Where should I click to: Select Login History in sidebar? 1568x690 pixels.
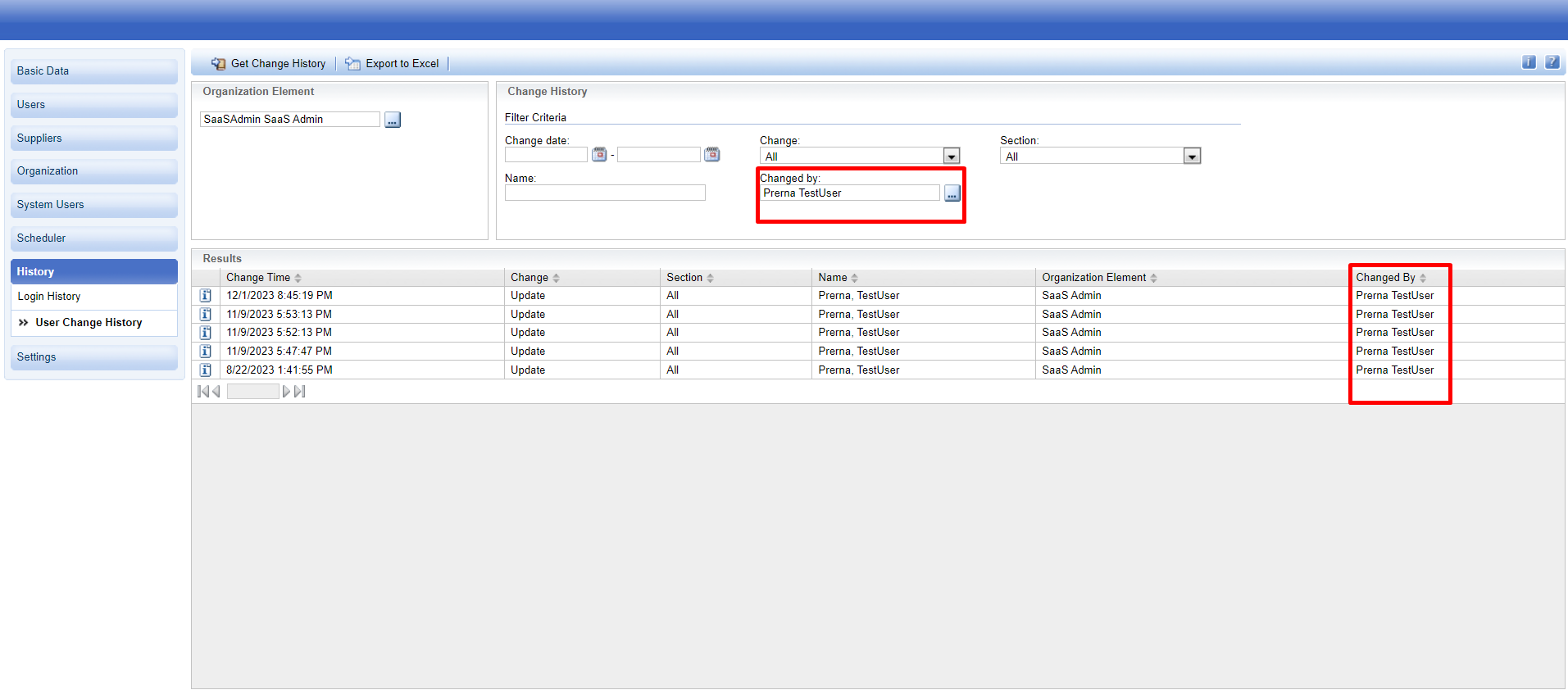click(x=49, y=297)
